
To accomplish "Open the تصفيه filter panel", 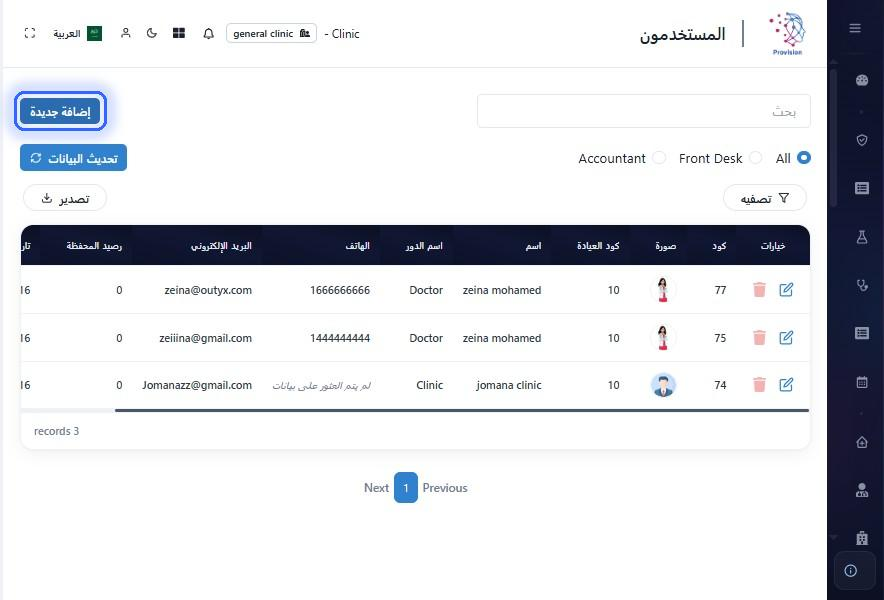I will tap(764, 198).
